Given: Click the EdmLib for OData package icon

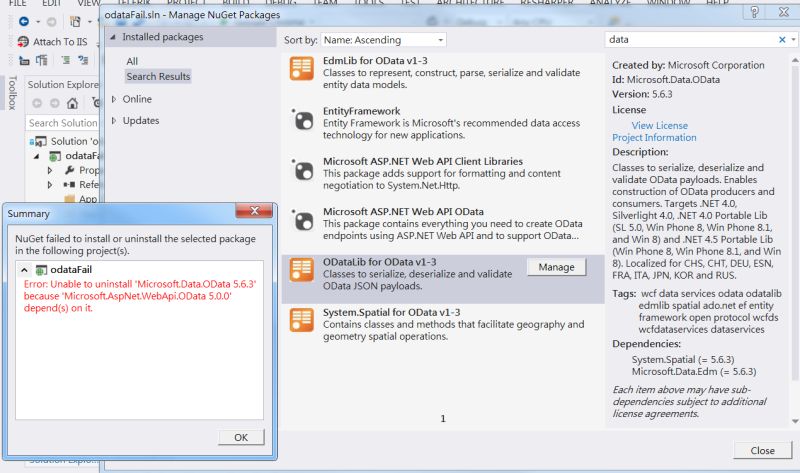Looking at the screenshot, I should tap(302, 69).
